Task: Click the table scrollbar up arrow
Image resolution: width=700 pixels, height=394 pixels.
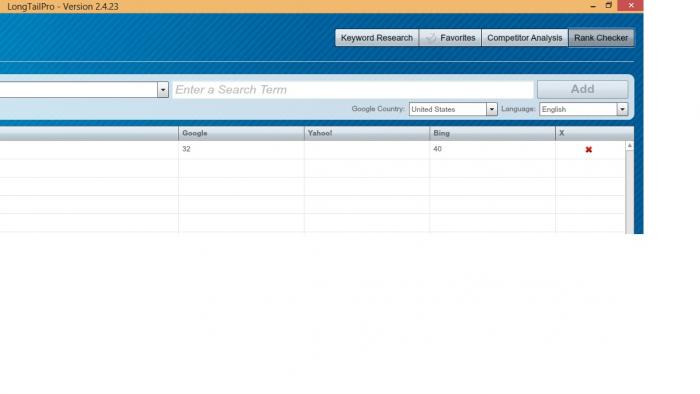Action: (629, 145)
